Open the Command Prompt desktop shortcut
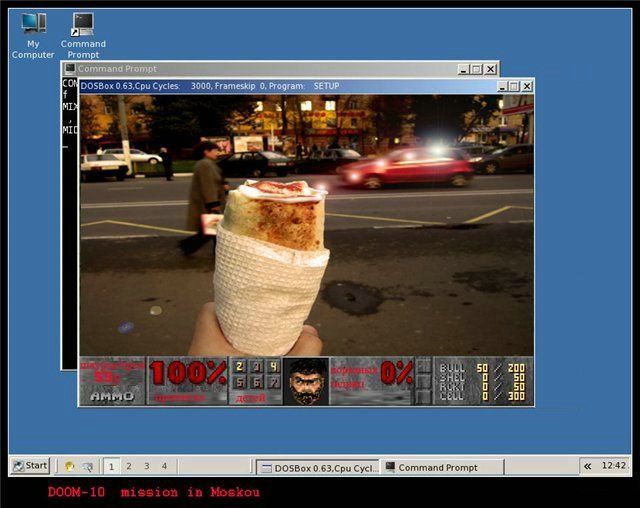The image size is (640, 508). 83,24
